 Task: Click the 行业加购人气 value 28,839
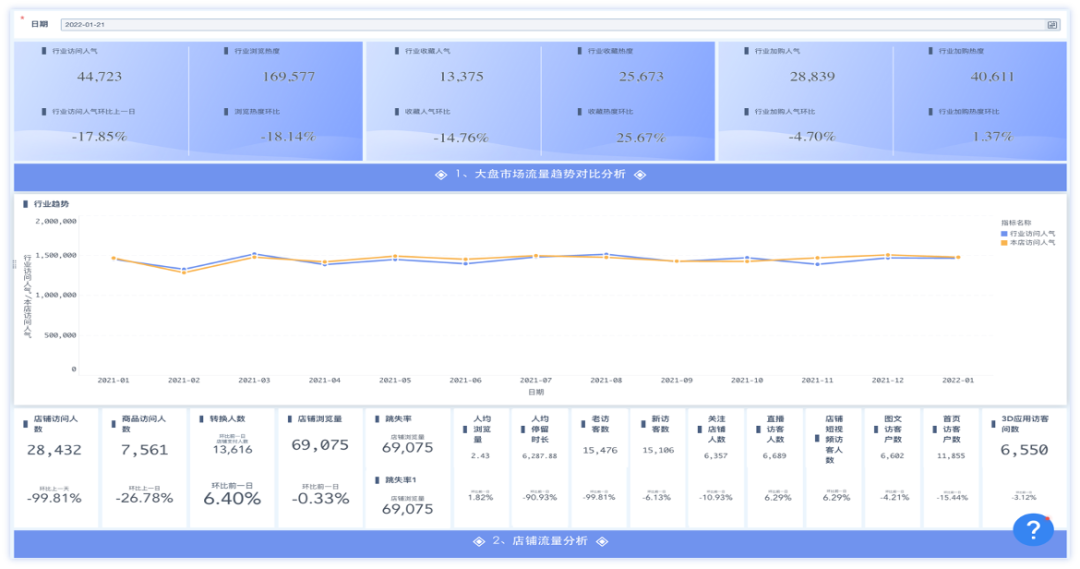pos(812,76)
